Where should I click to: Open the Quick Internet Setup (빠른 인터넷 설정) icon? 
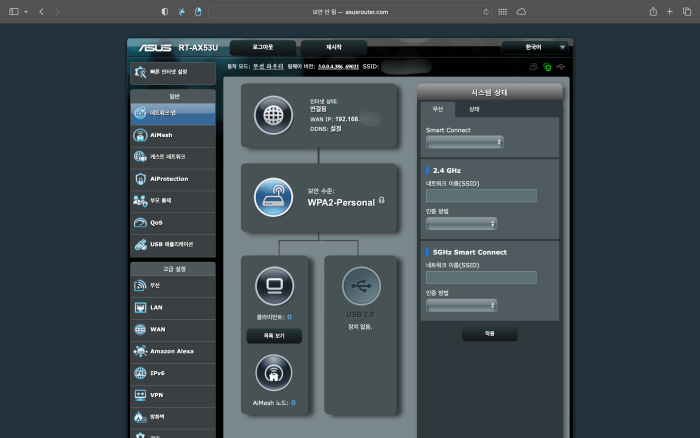click(140, 72)
